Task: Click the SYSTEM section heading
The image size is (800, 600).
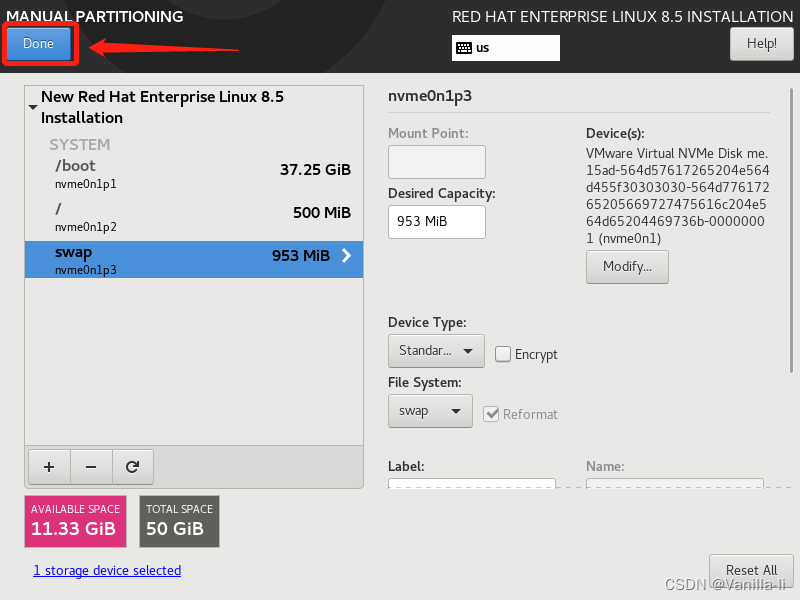Action: [x=80, y=145]
